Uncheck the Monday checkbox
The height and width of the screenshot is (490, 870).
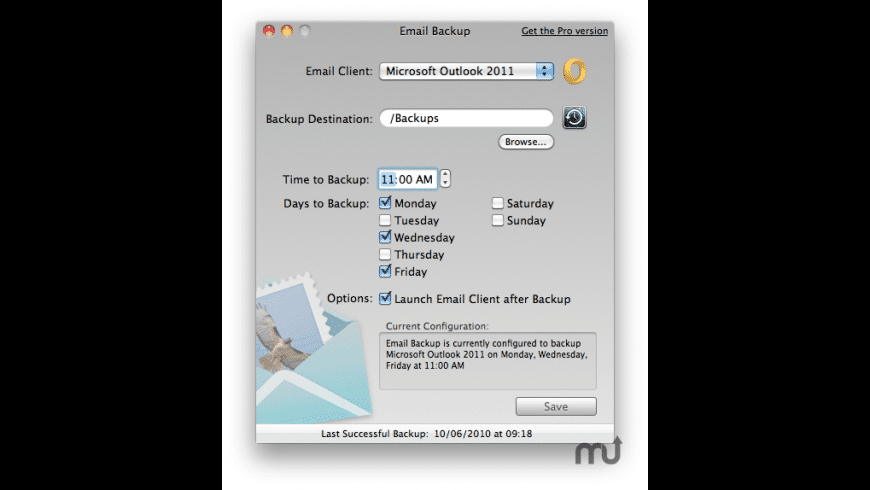[385, 203]
